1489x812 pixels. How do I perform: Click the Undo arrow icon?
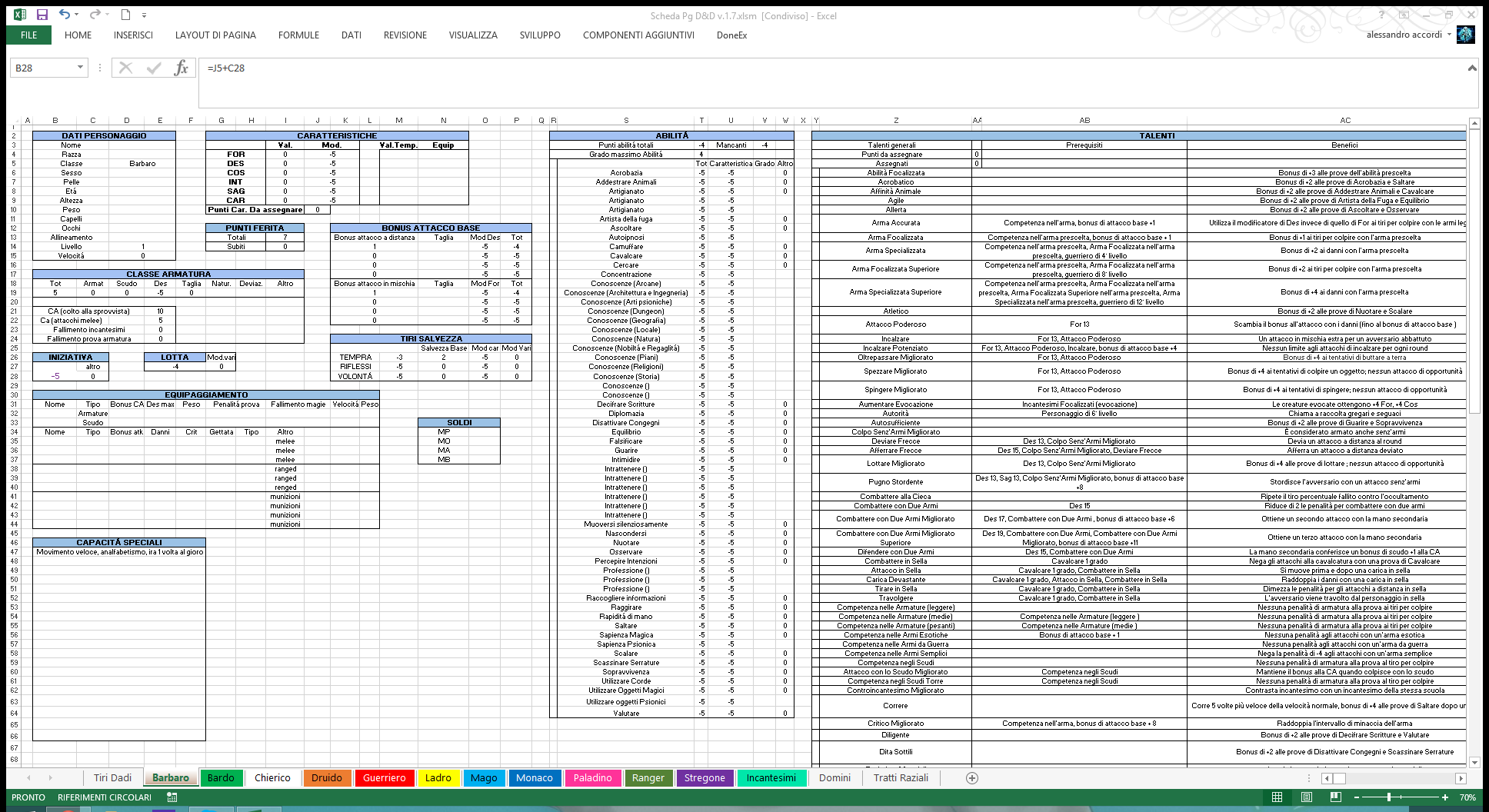pos(65,15)
